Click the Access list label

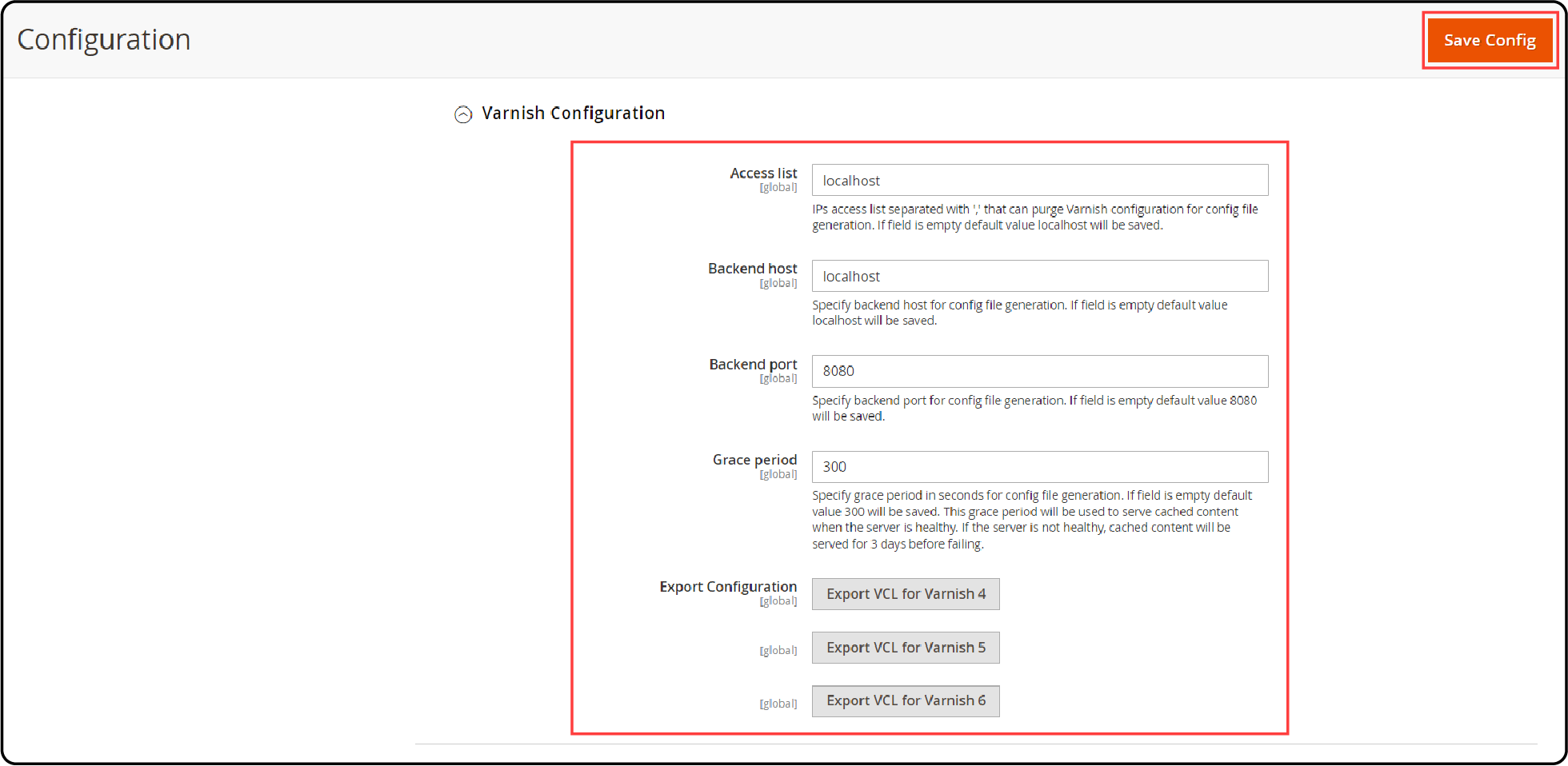pos(763,174)
